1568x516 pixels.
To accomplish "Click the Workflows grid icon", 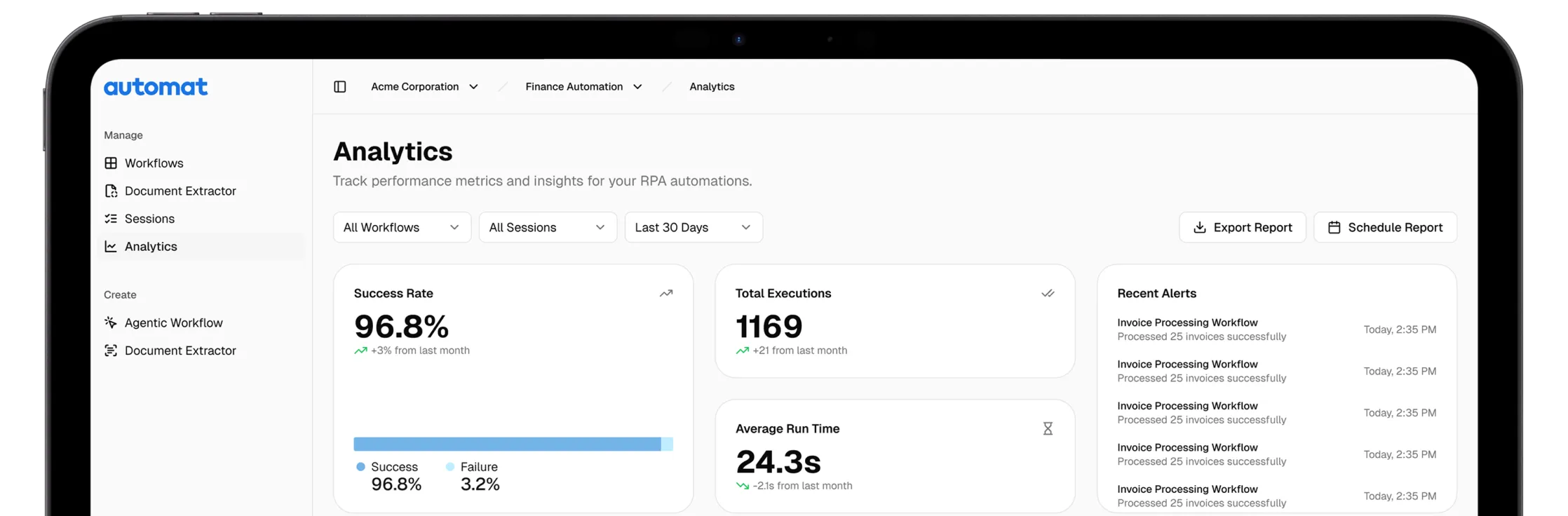I will [x=111, y=163].
